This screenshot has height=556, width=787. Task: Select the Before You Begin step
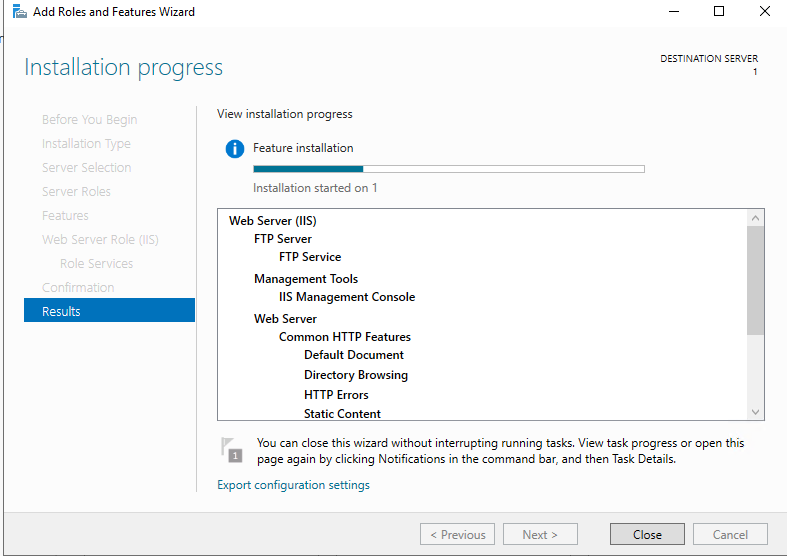(x=89, y=119)
